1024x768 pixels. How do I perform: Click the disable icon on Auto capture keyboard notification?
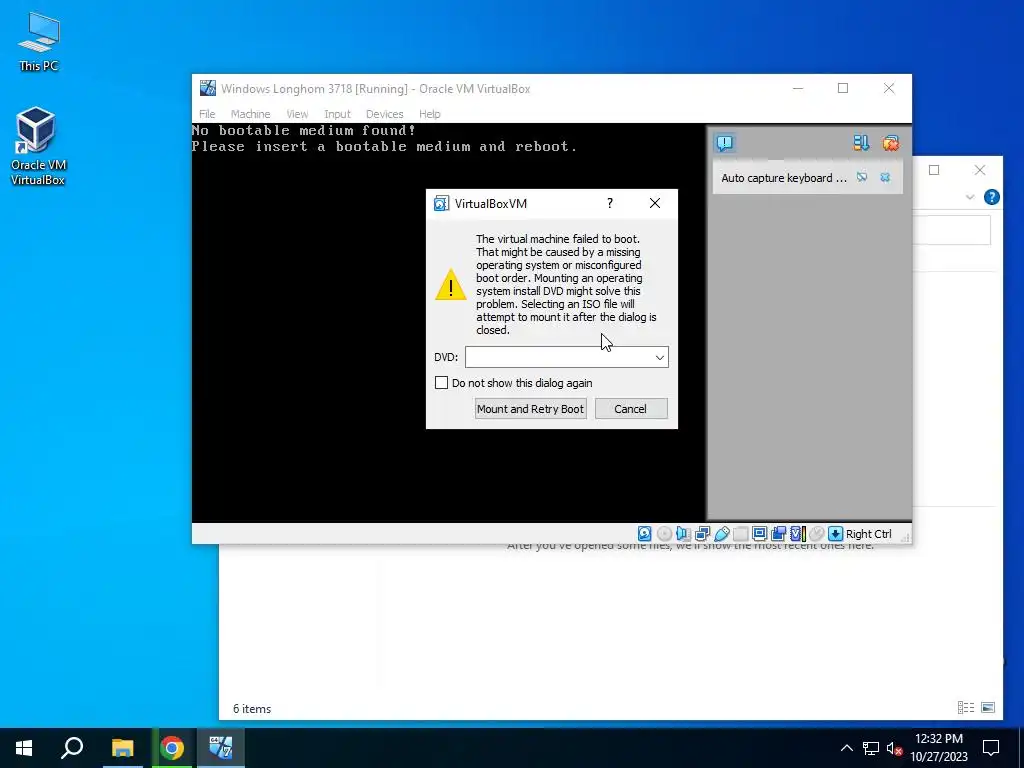click(862, 177)
